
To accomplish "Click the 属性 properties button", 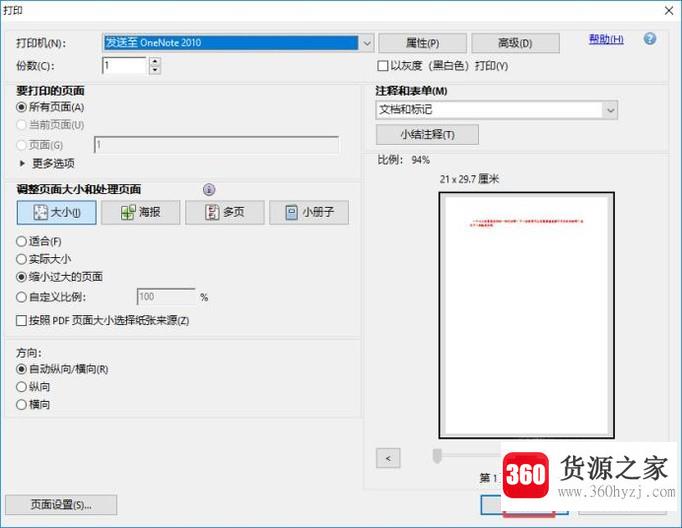I will [422, 43].
